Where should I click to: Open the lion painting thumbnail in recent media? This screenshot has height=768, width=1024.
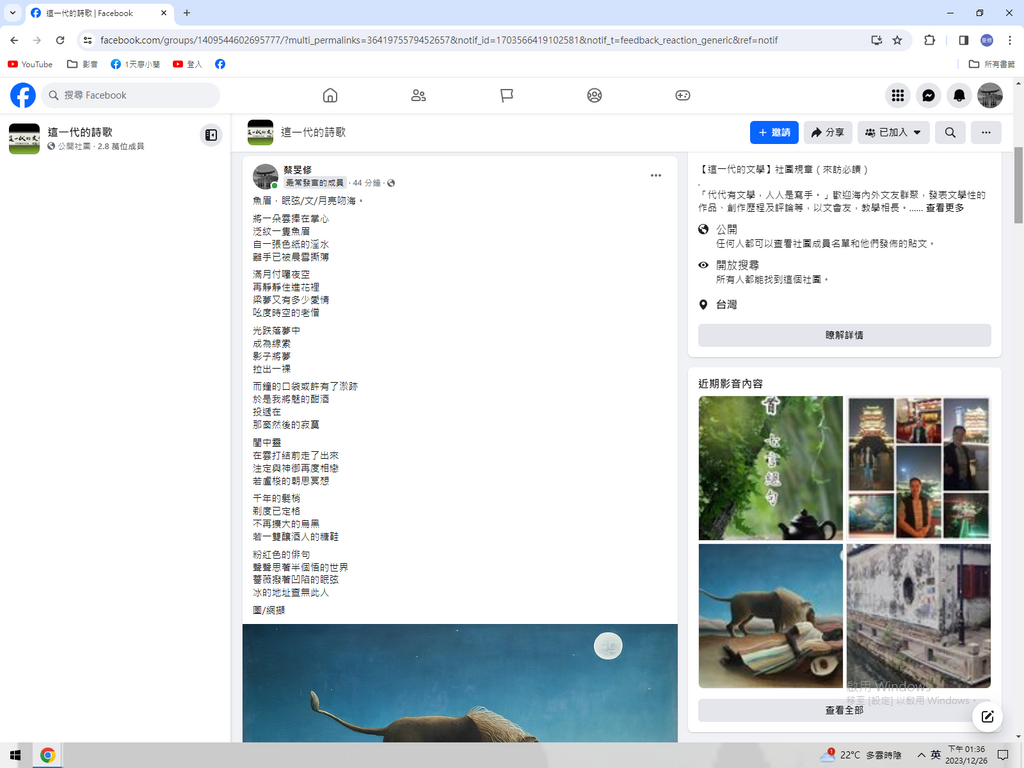(770, 615)
